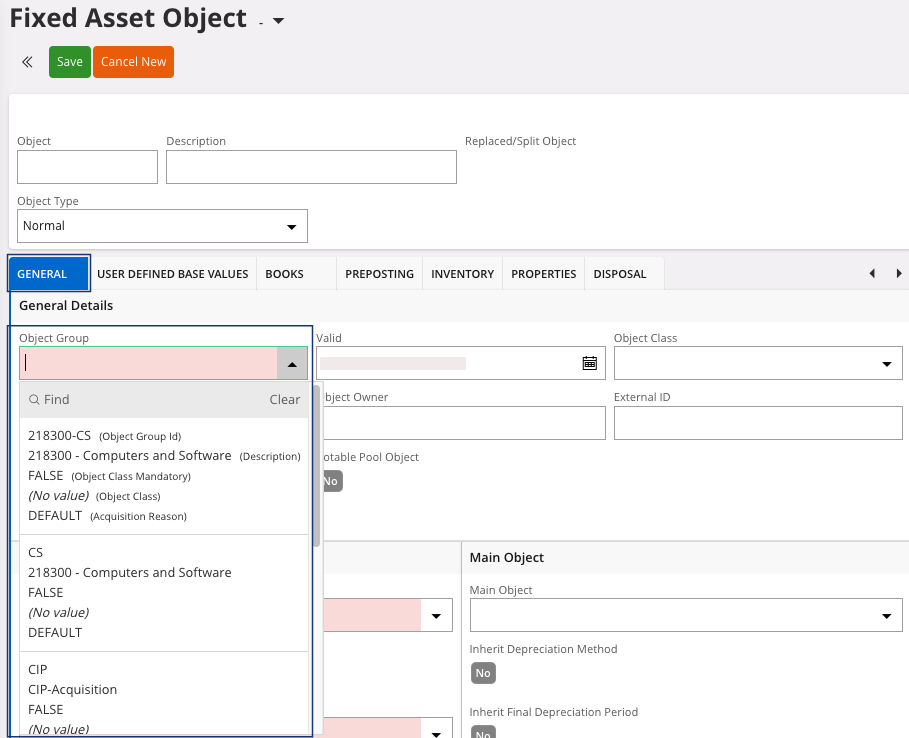Toggle Inherit Depreciation Method switch
Screen dimensions: 909x738
[483, 673]
